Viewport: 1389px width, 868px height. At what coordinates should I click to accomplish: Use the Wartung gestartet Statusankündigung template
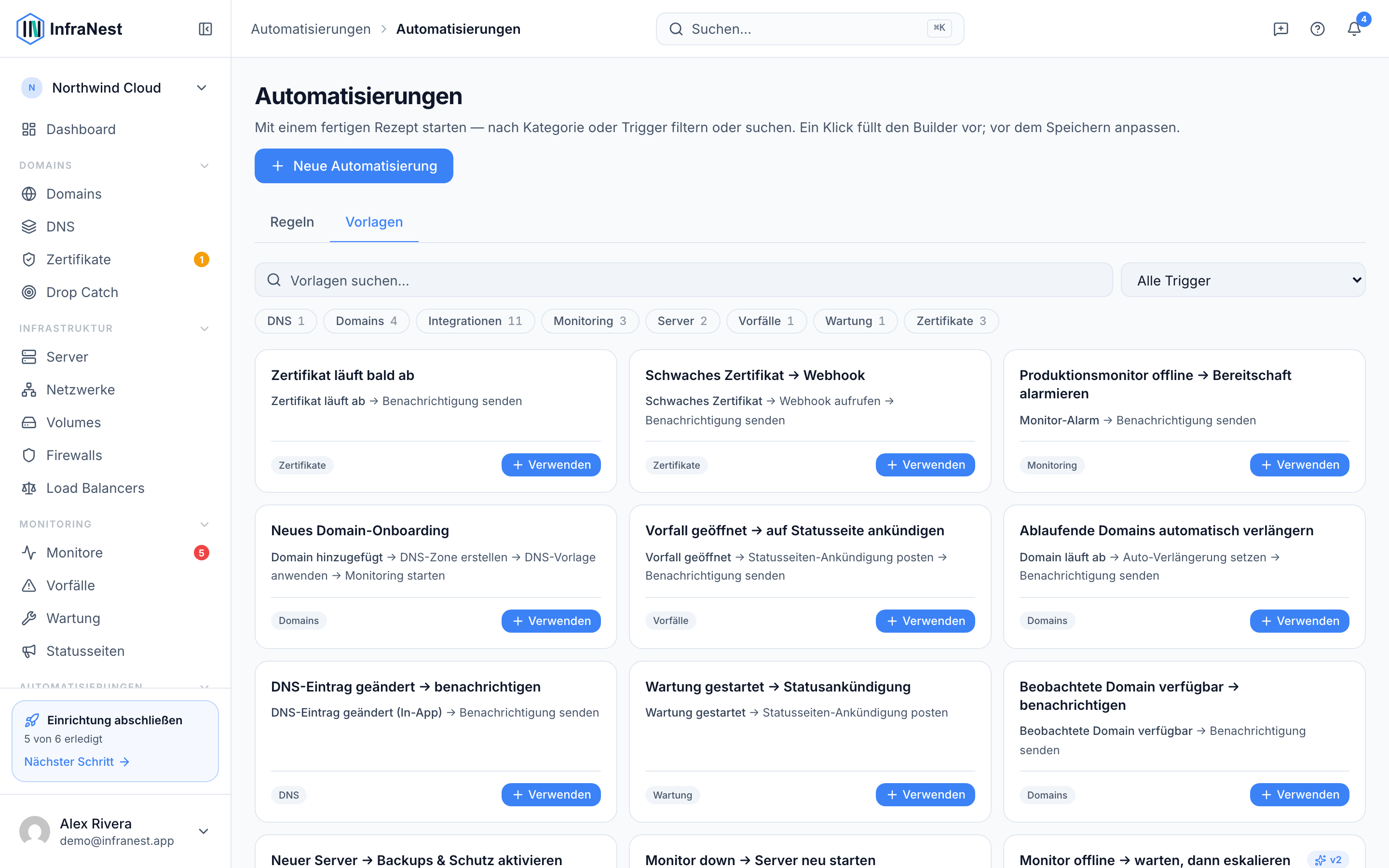(925, 795)
